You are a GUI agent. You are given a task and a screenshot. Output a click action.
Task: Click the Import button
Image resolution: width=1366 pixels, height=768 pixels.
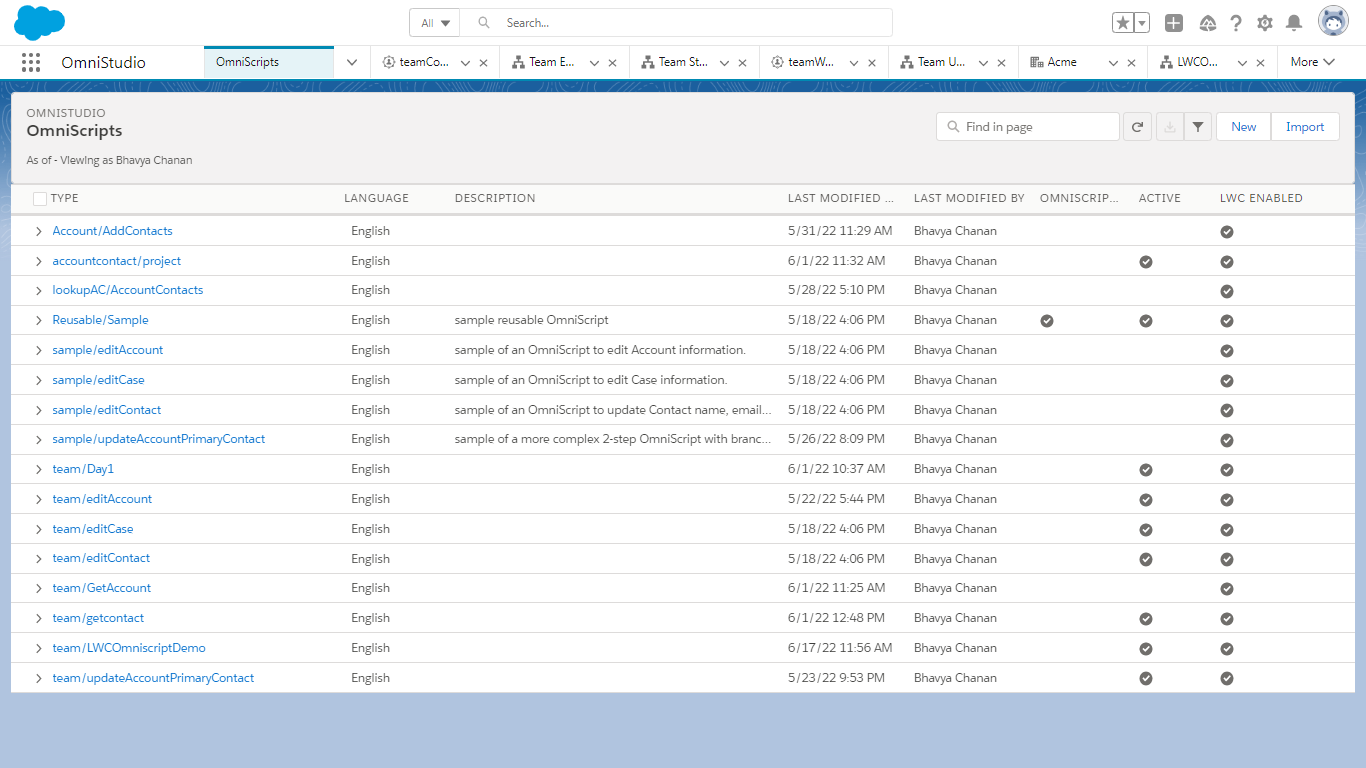point(1305,127)
